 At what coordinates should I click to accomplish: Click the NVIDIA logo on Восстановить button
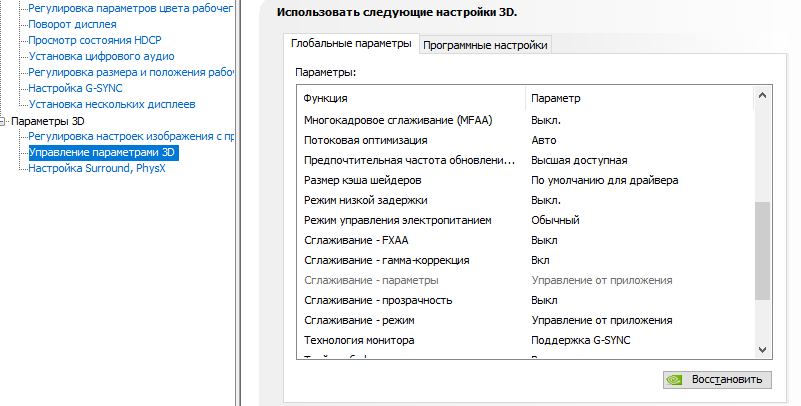tap(674, 379)
